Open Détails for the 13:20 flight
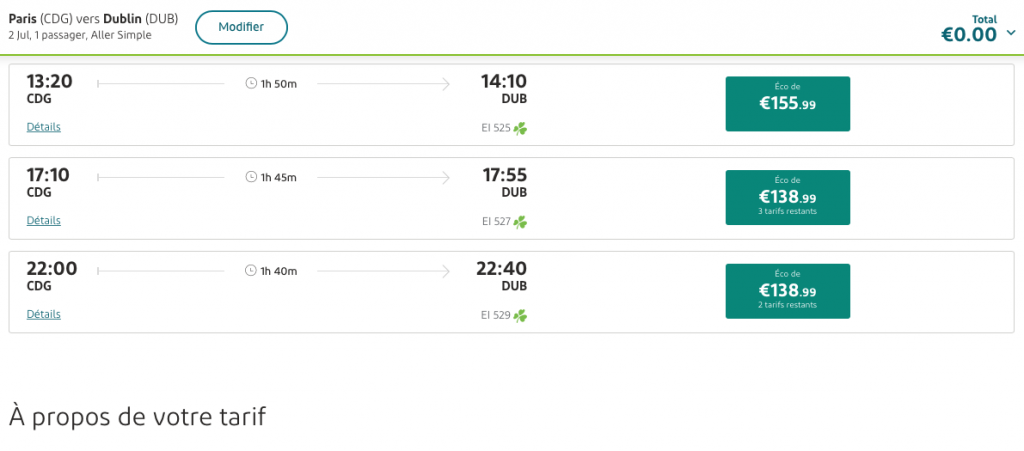The width and height of the screenshot is (1024, 451). tap(44, 127)
